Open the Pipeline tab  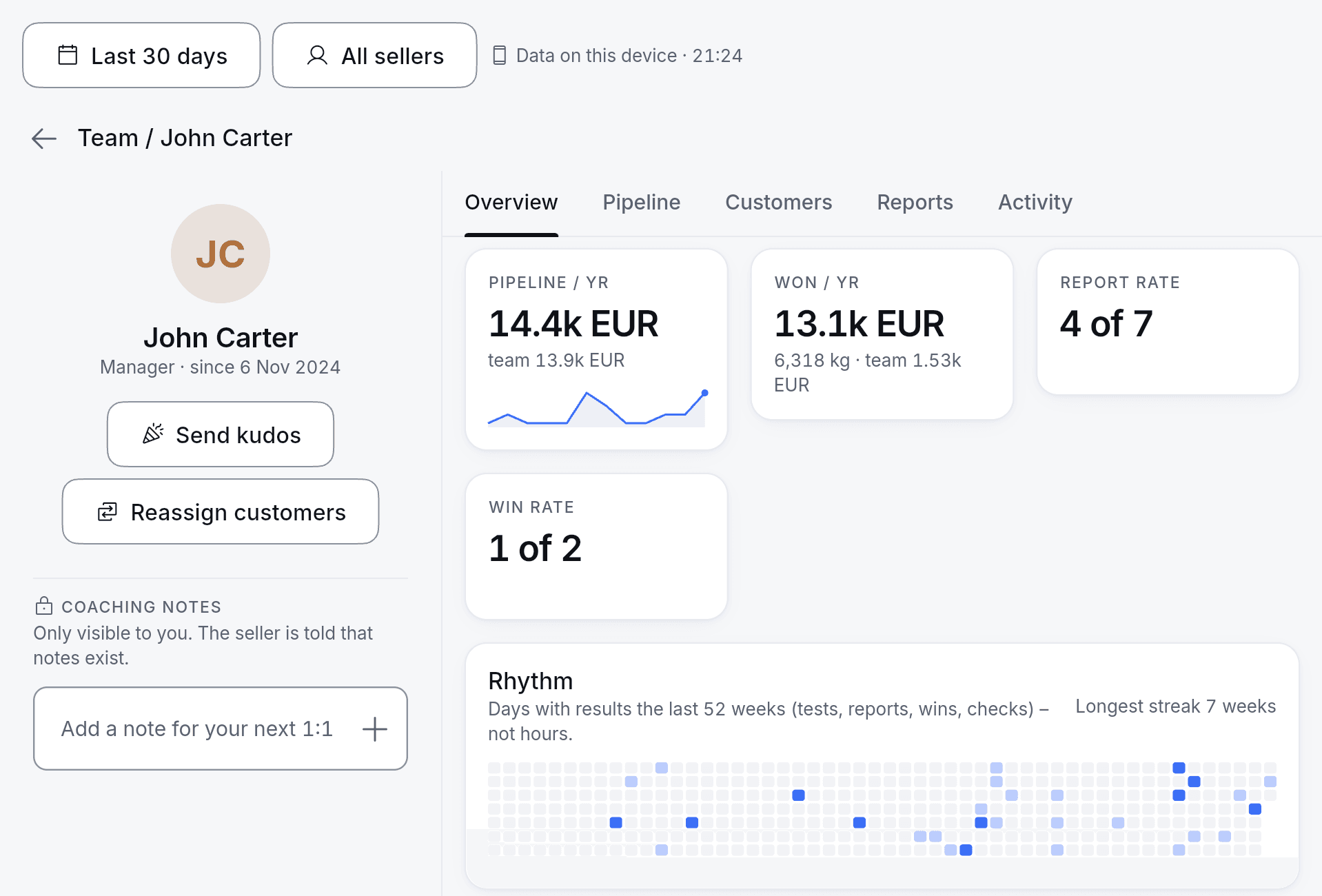coord(641,203)
